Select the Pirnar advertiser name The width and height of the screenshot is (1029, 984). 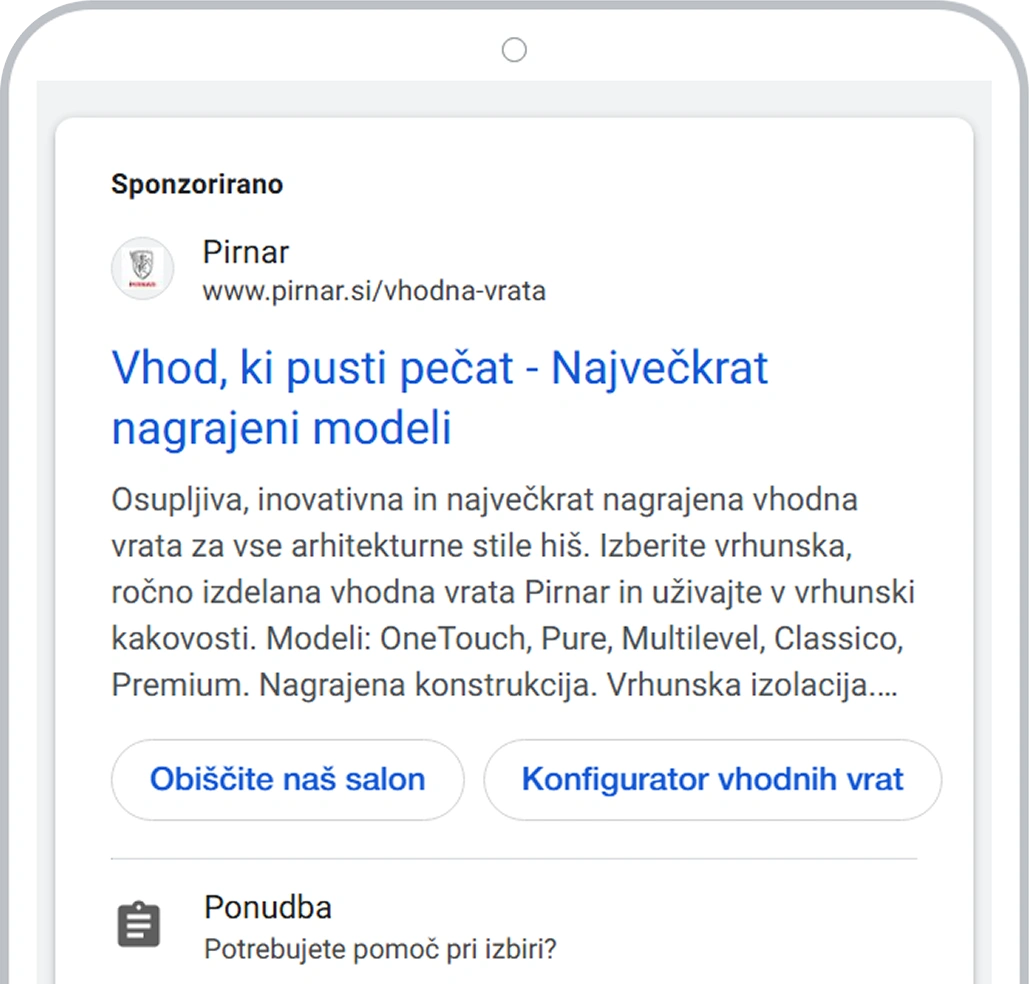(245, 252)
